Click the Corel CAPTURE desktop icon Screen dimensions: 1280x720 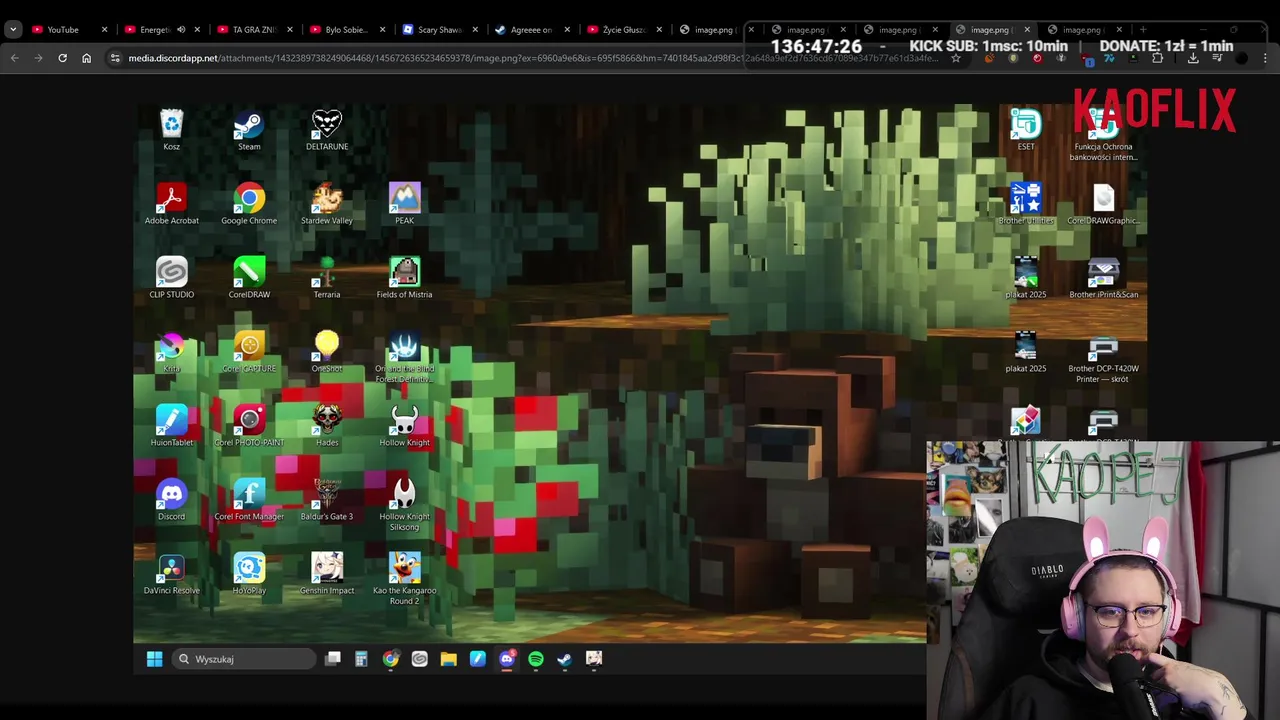click(249, 353)
